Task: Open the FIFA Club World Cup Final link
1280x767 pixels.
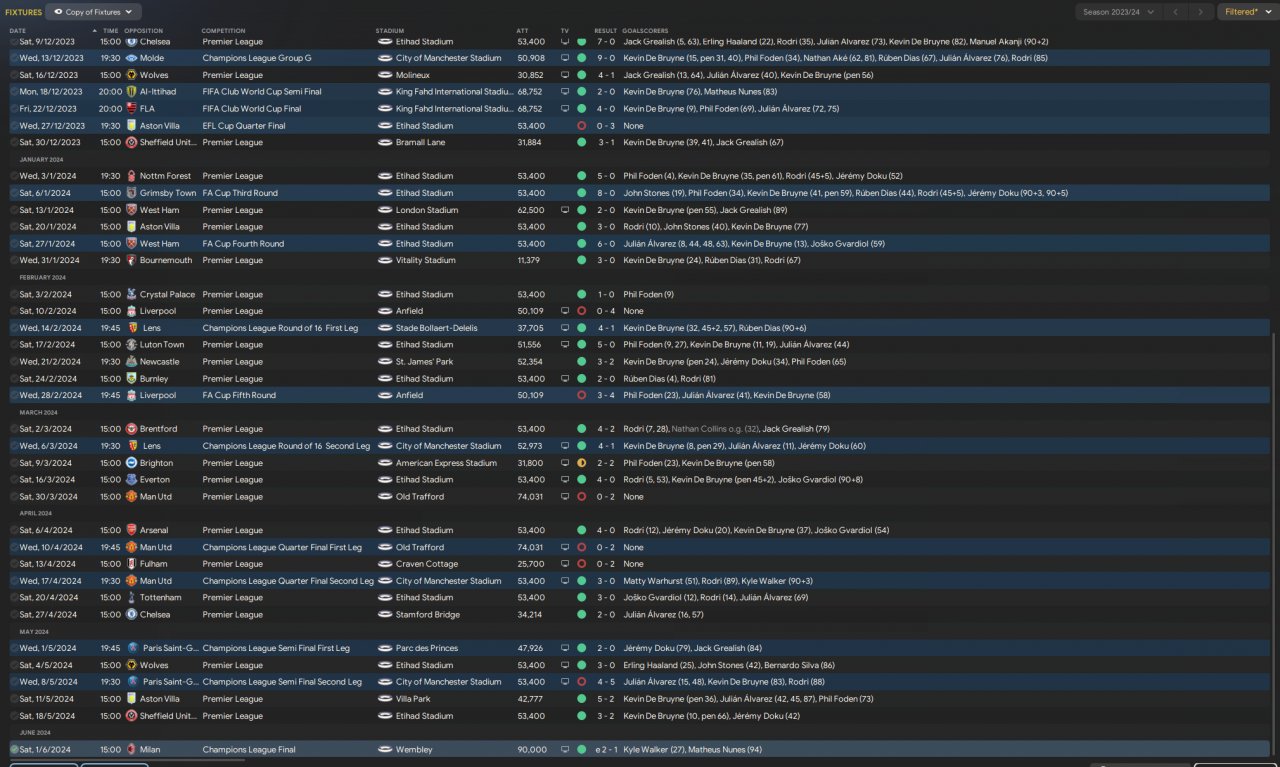Action: point(252,109)
